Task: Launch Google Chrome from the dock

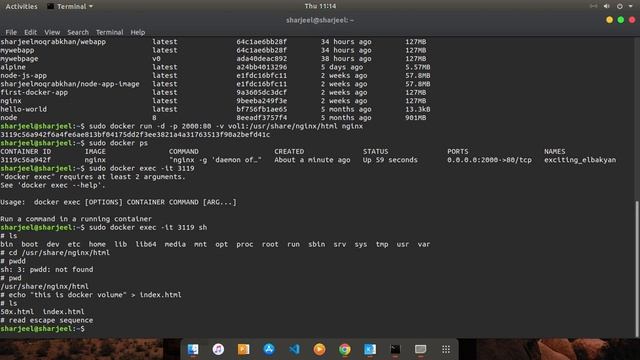Action: click(x=344, y=349)
